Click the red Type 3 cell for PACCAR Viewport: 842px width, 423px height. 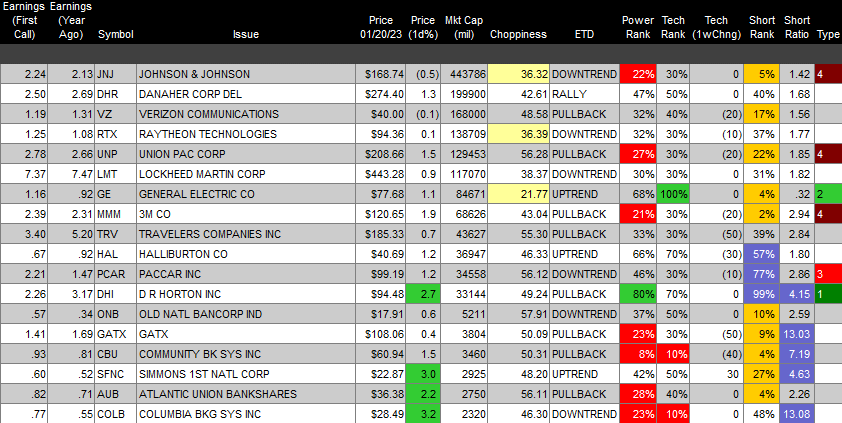point(829,274)
